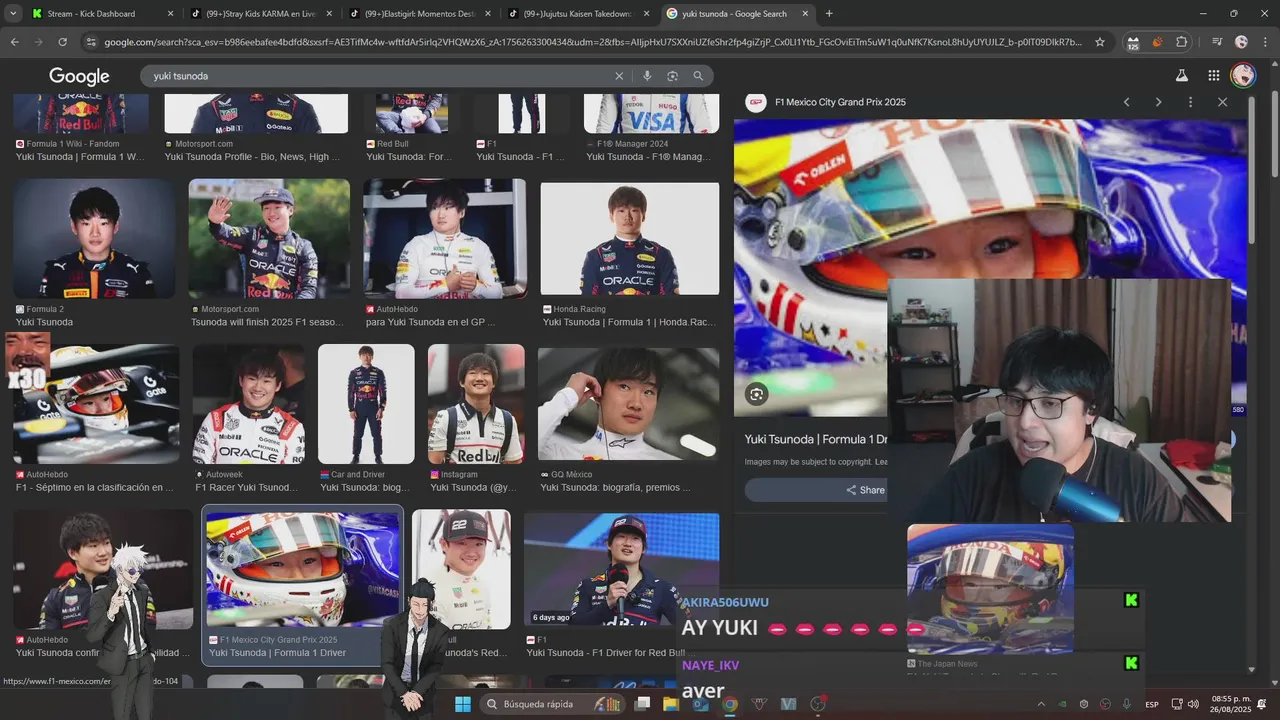Open GQ México biografía thumbnail
1280x720 pixels.
point(628,404)
